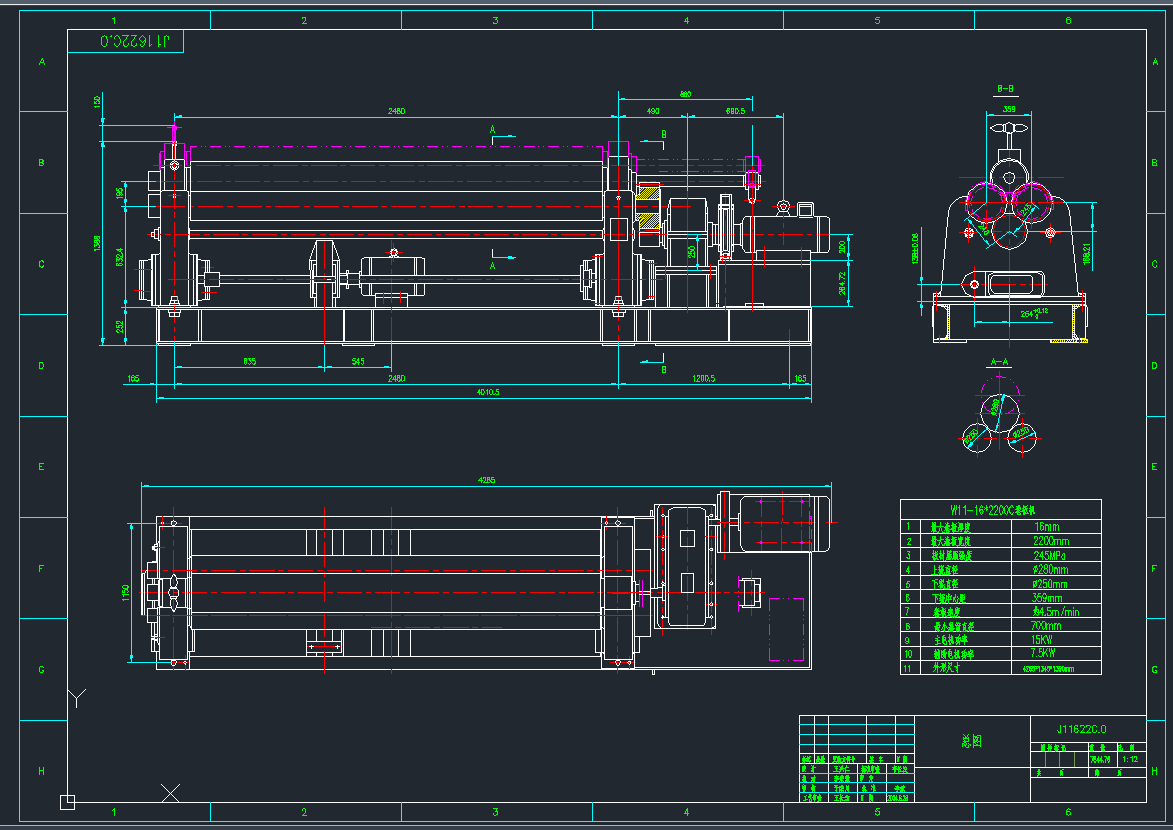Pick the 1150 width dimension in plan view
The width and height of the screenshot is (1173, 830).
point(126,591)
